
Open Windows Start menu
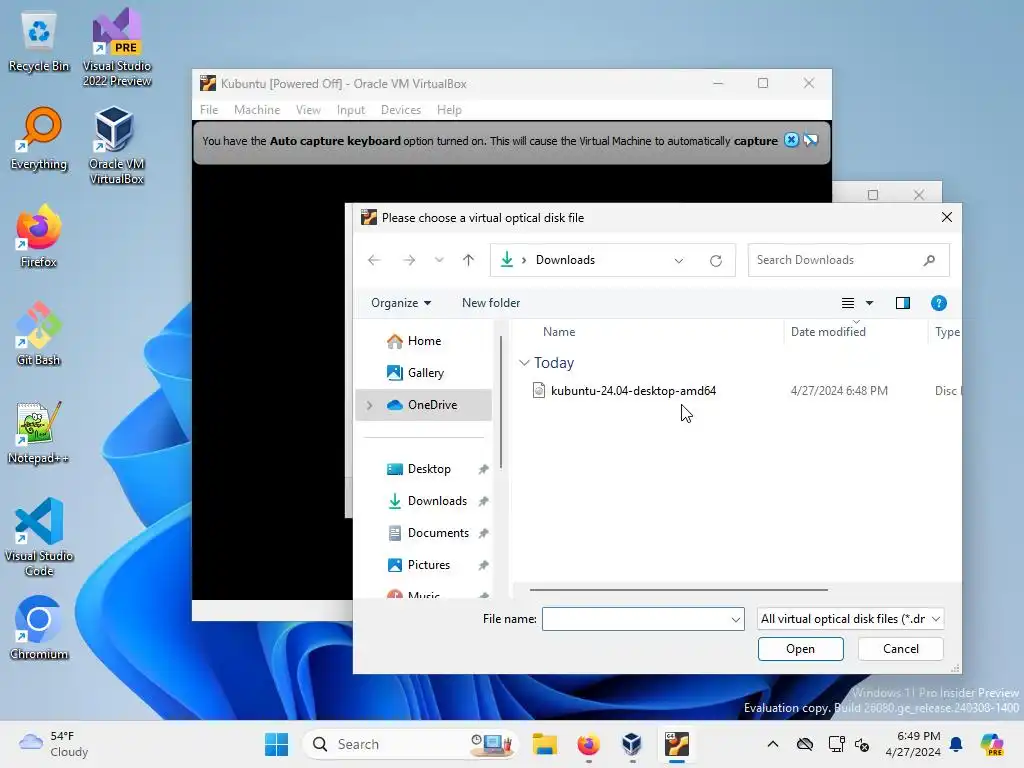coord(276,744)
